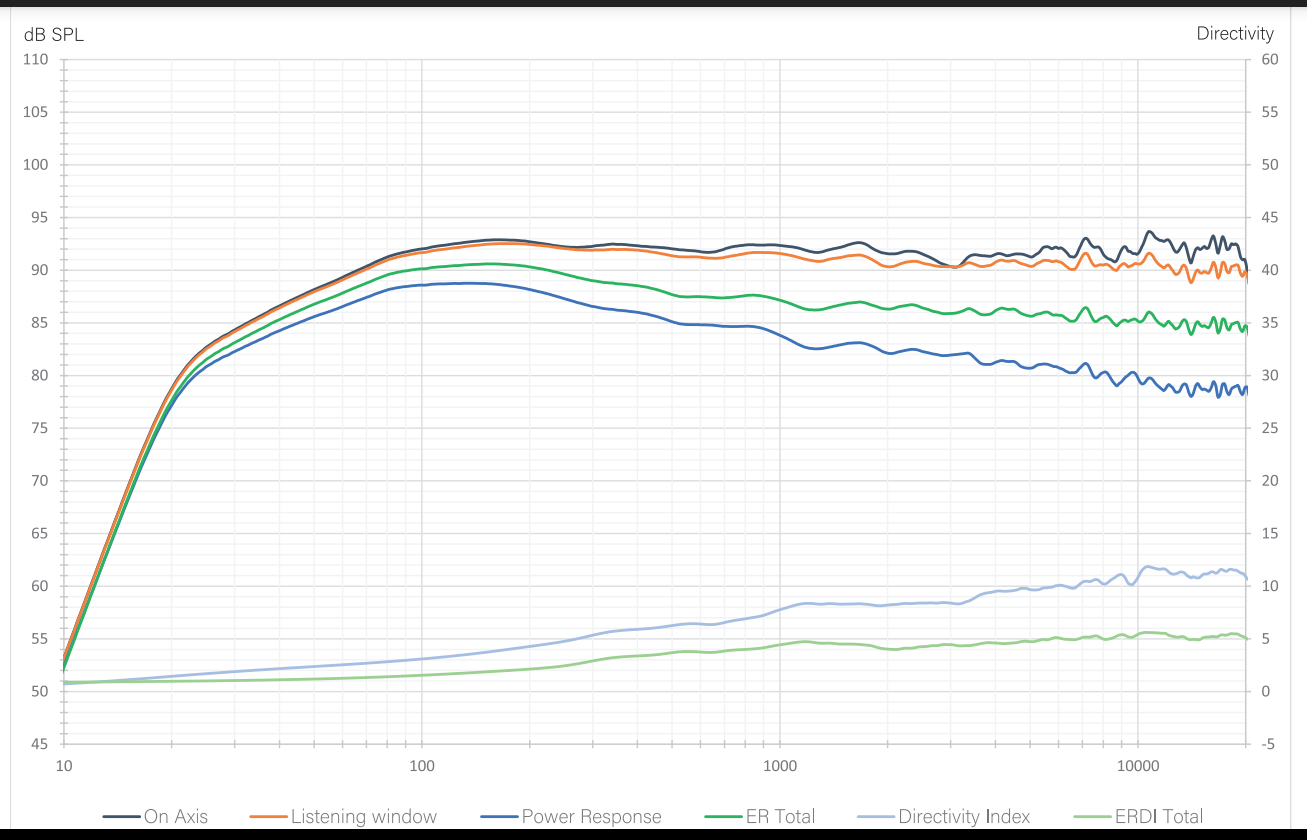Select the Directivity axis title
This screenshot has height=840, width=1307.
[x=1235, y=33]
